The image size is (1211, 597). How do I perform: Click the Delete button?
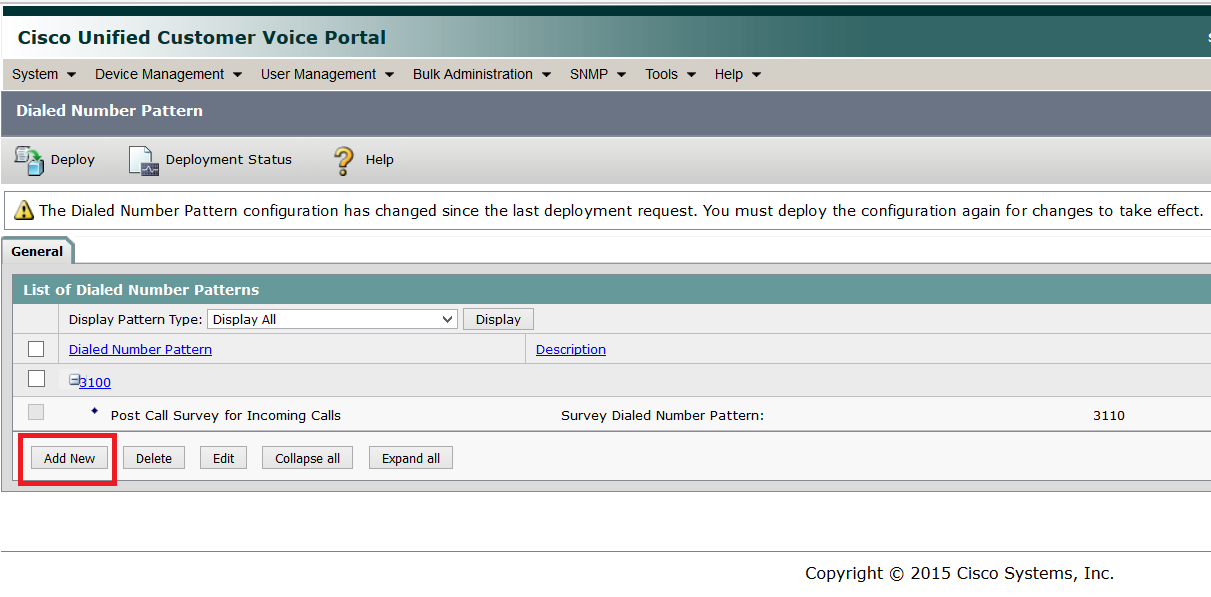(x=153, y=457)
